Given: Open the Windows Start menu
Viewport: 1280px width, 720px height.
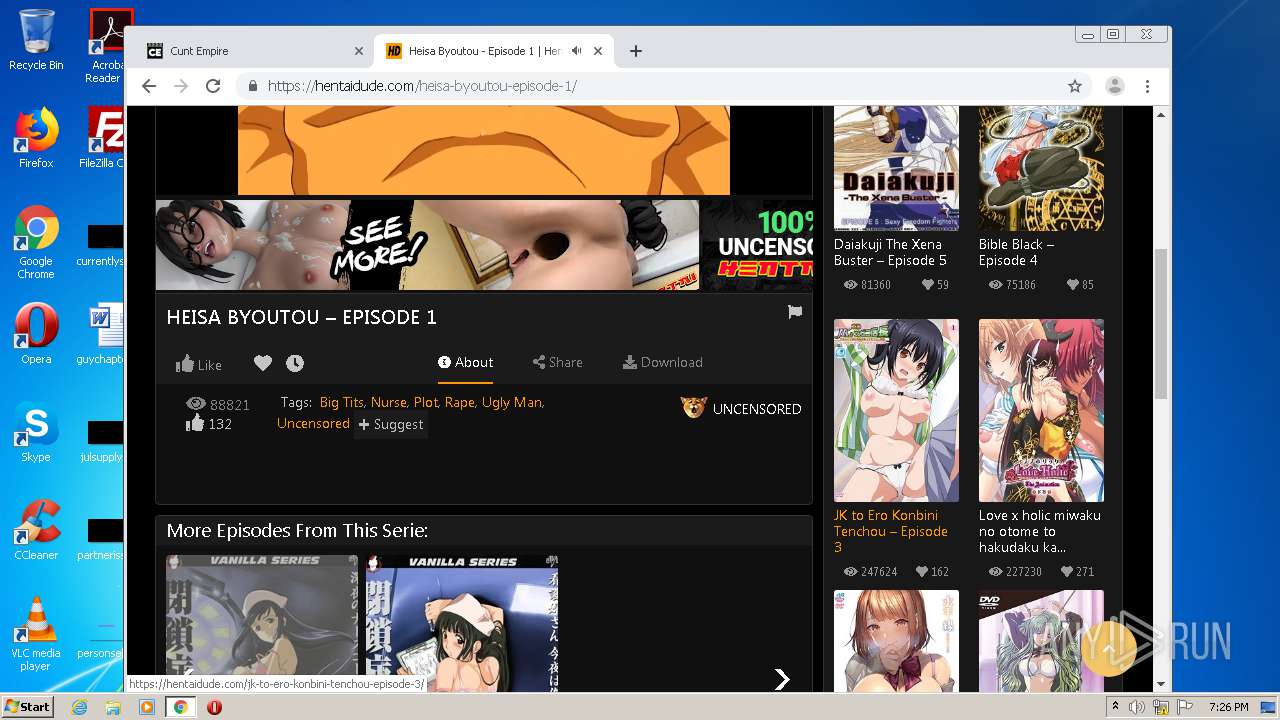Looking at the screenshot, I should tap(27, 706).
